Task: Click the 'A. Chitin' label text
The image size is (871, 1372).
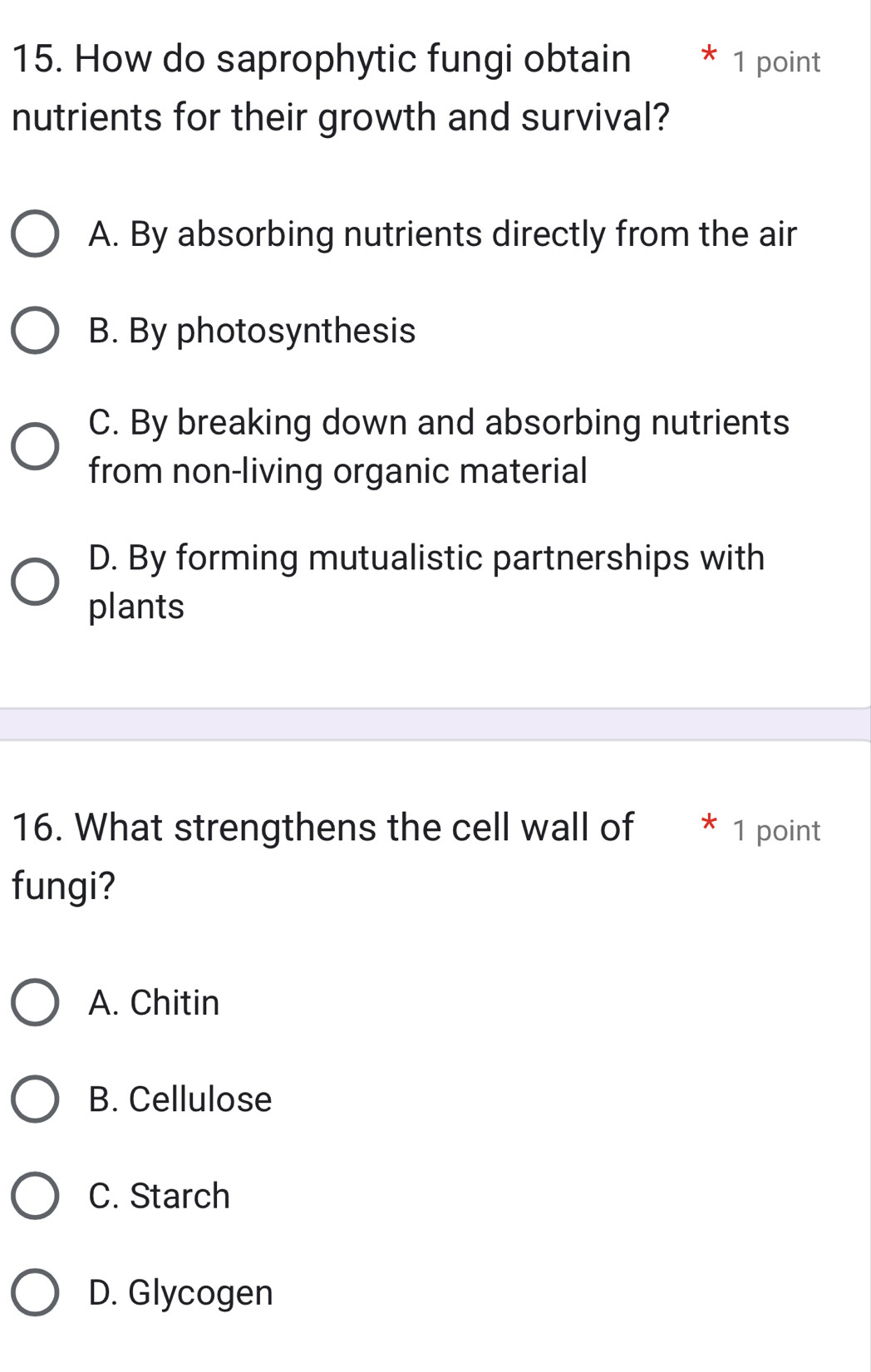Action: tap(154, 1002)
